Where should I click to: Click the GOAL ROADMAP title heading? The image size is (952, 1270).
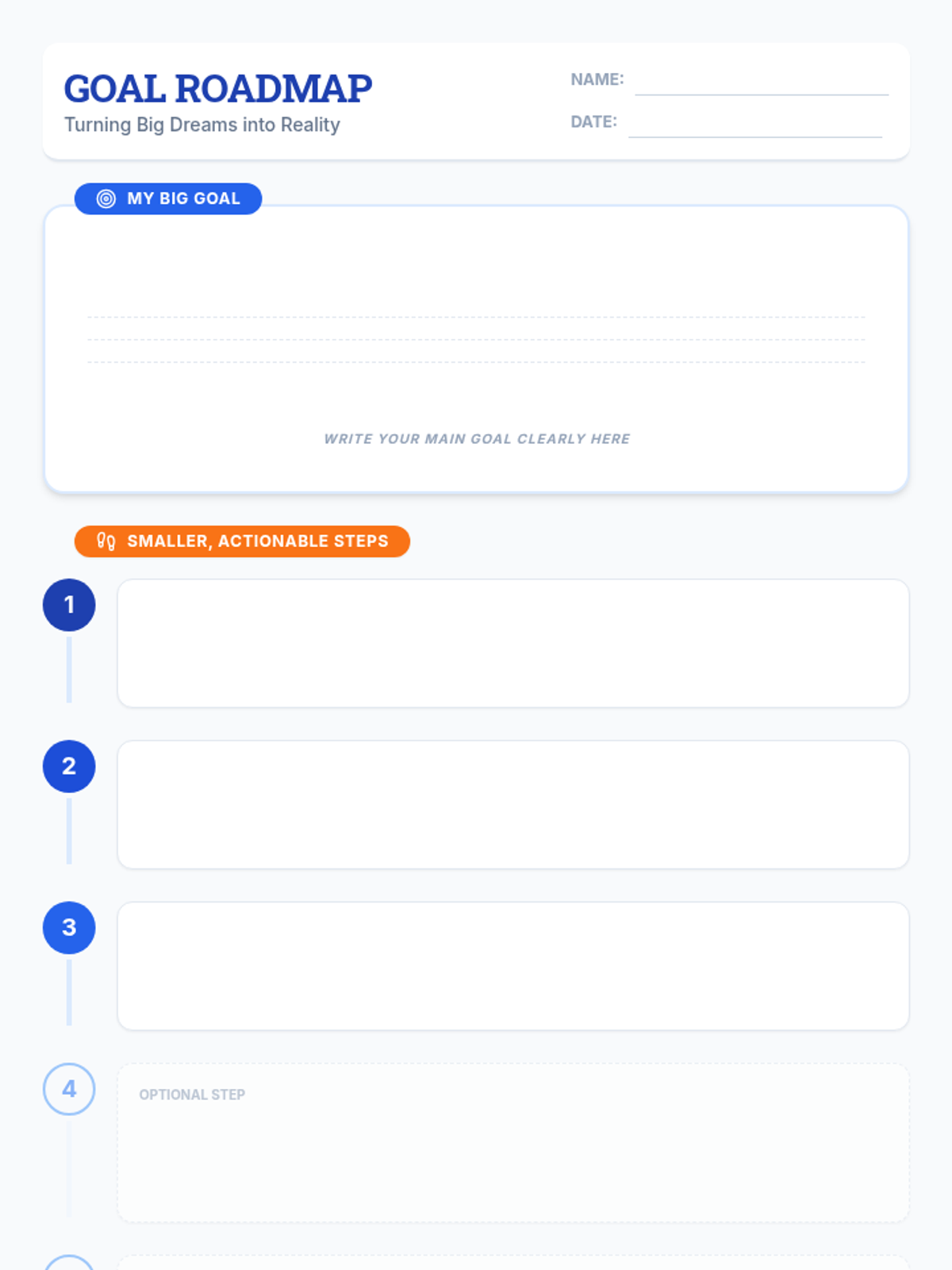[218, 88]
